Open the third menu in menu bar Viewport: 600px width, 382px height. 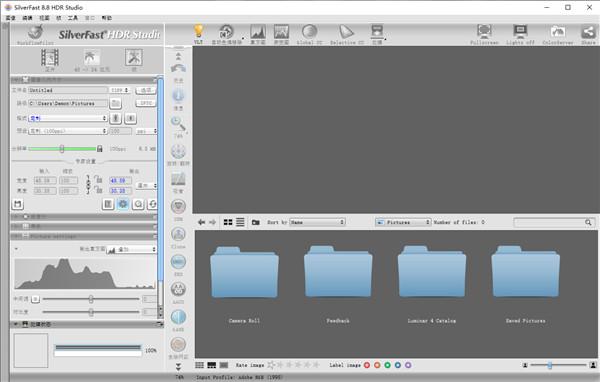(x=44, y=18)
